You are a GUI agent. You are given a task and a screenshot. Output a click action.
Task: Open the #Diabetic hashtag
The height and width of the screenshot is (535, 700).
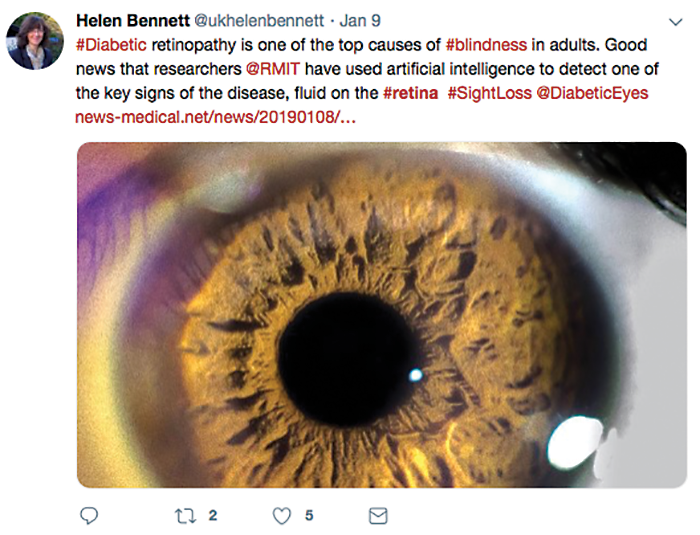point(111,45)
